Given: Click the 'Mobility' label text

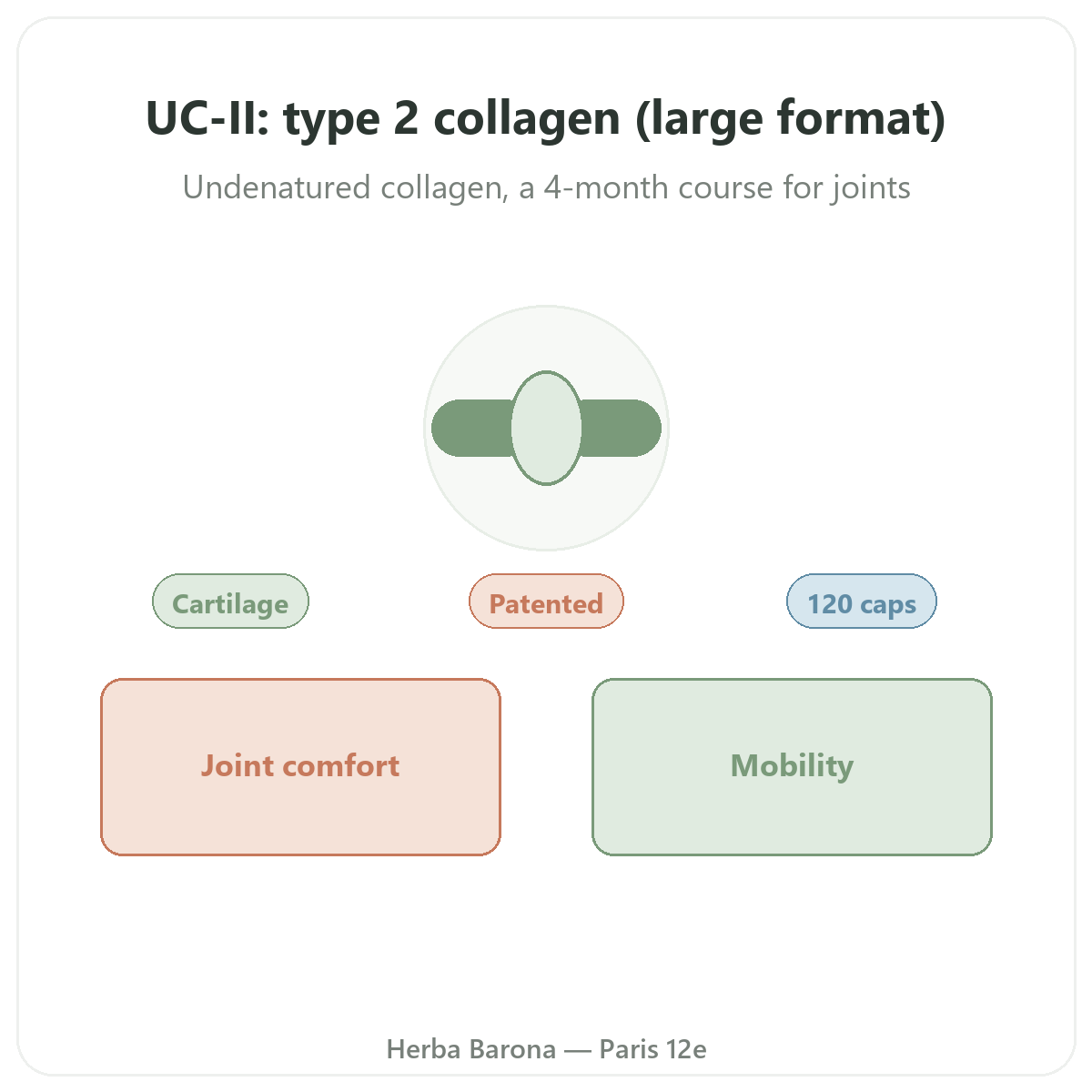Looking at the screenshot, I should coord(792,766).
